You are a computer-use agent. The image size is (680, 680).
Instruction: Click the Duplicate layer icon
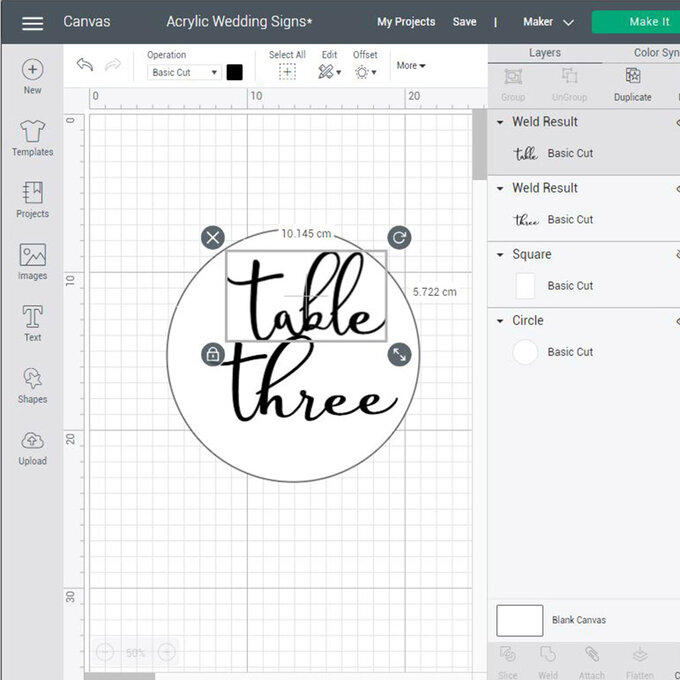pyautogui.click(x=632, y=77)
